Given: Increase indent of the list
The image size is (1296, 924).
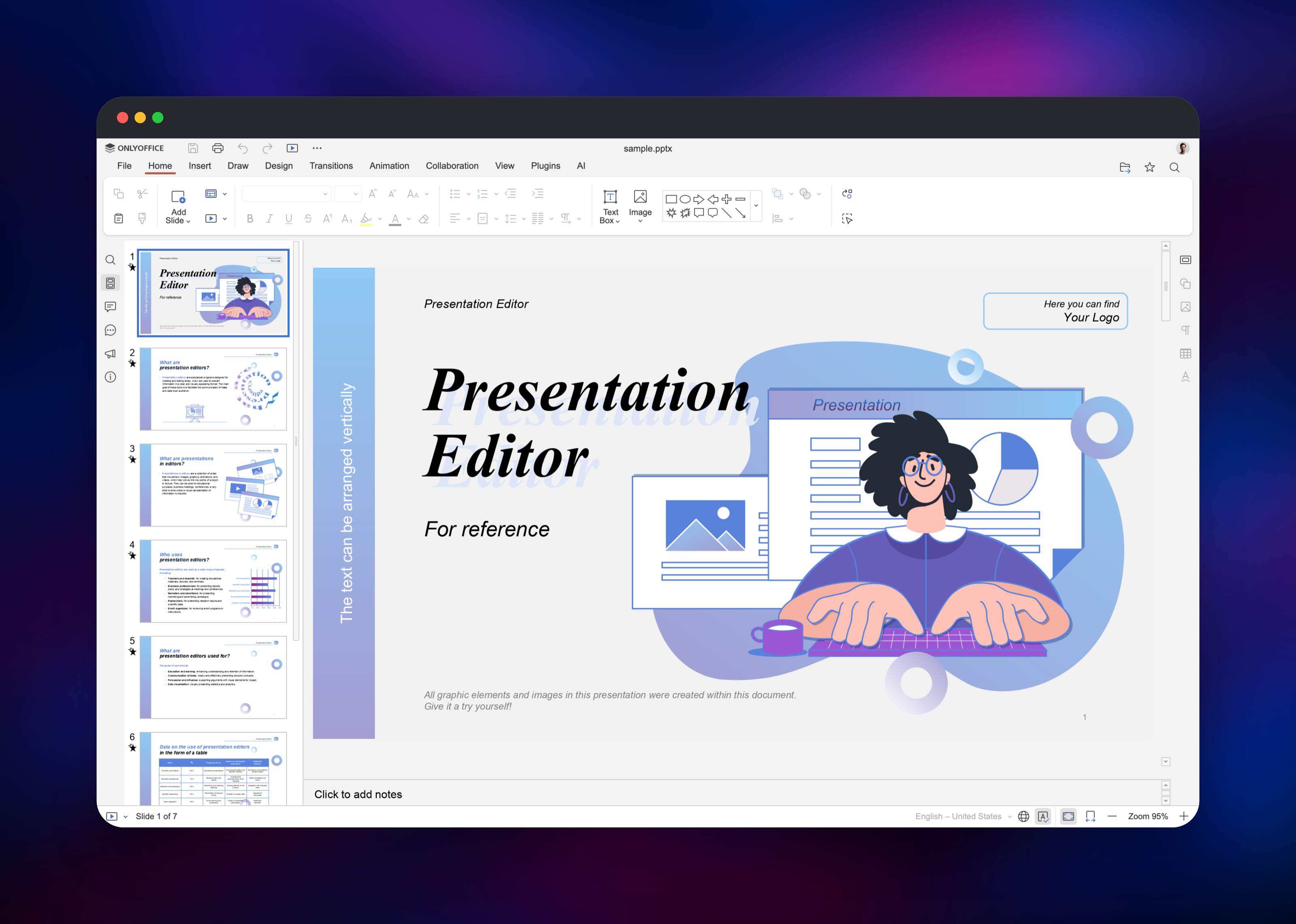Looking at the screenshot, I should [537, 194].
